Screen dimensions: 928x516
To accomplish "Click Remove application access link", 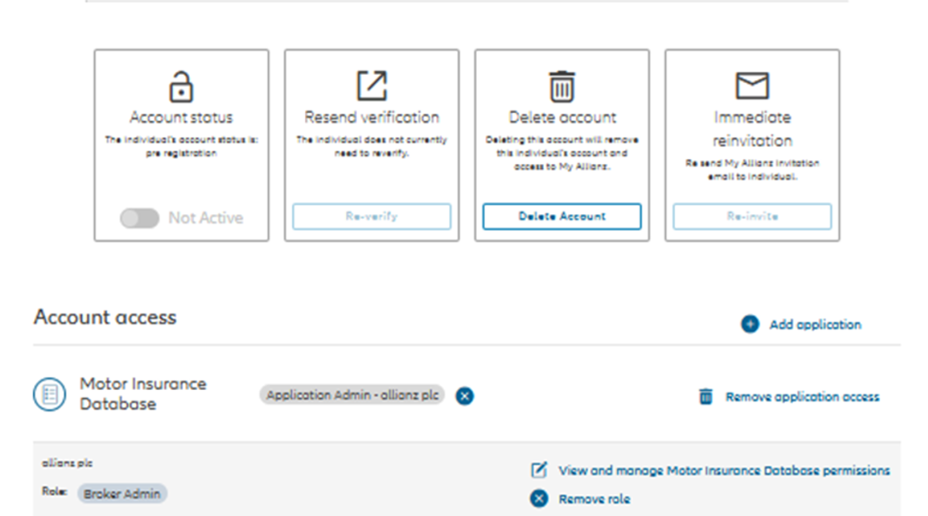I will point(803,396).
